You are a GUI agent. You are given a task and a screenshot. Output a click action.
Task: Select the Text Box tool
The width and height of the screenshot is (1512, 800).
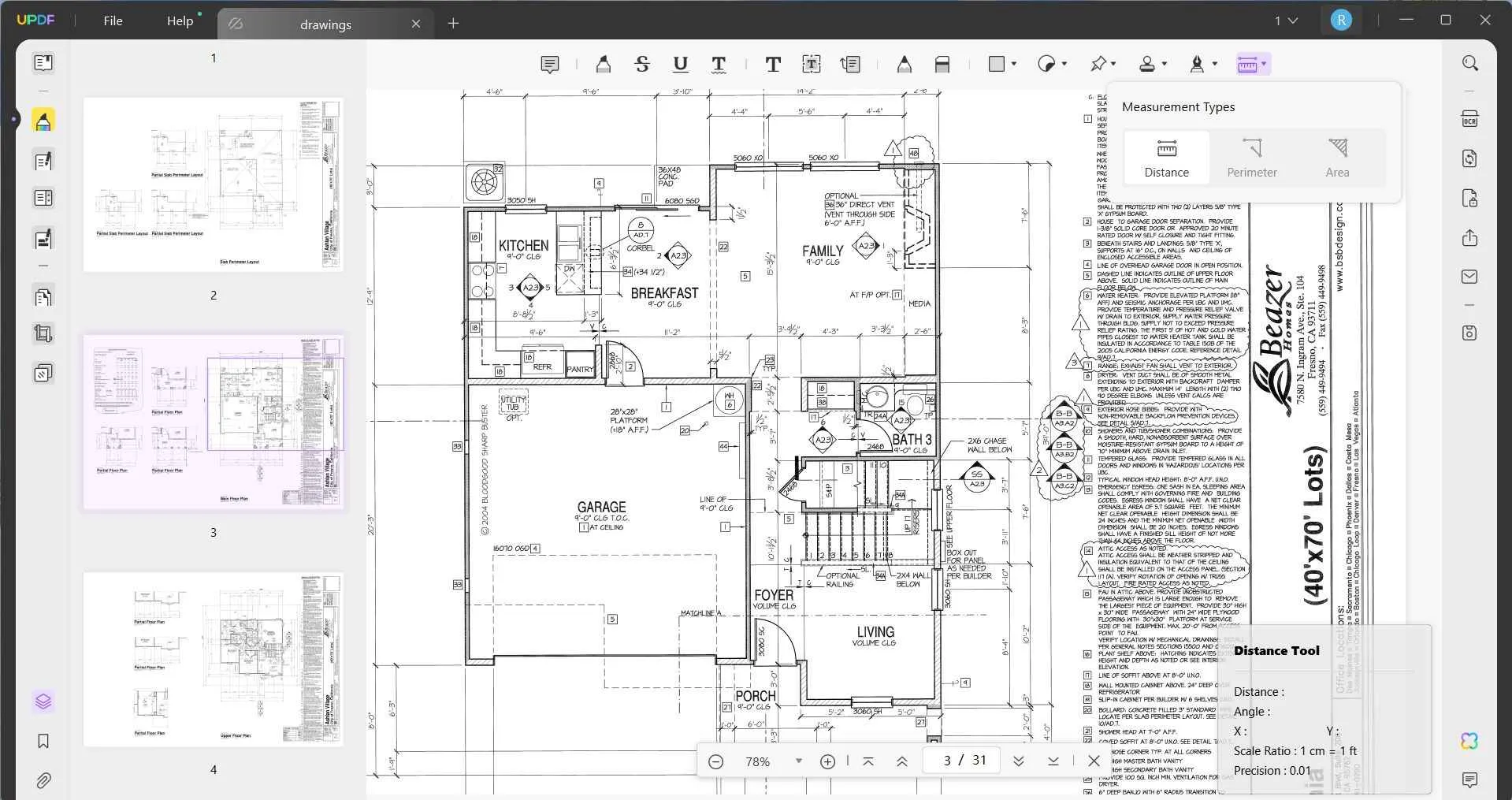point(812,65)
